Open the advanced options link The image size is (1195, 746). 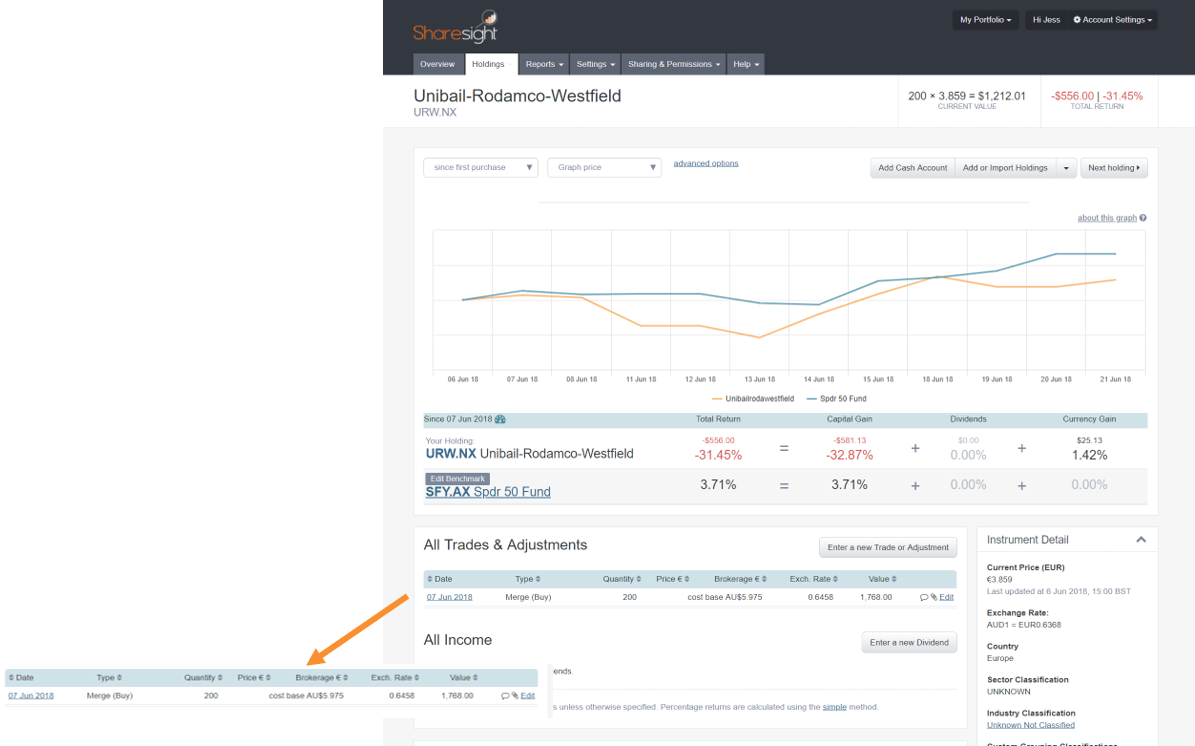point(706,163)
